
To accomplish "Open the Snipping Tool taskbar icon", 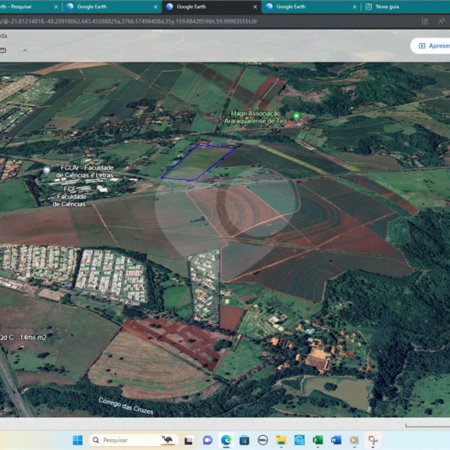I will coord(372,440).
